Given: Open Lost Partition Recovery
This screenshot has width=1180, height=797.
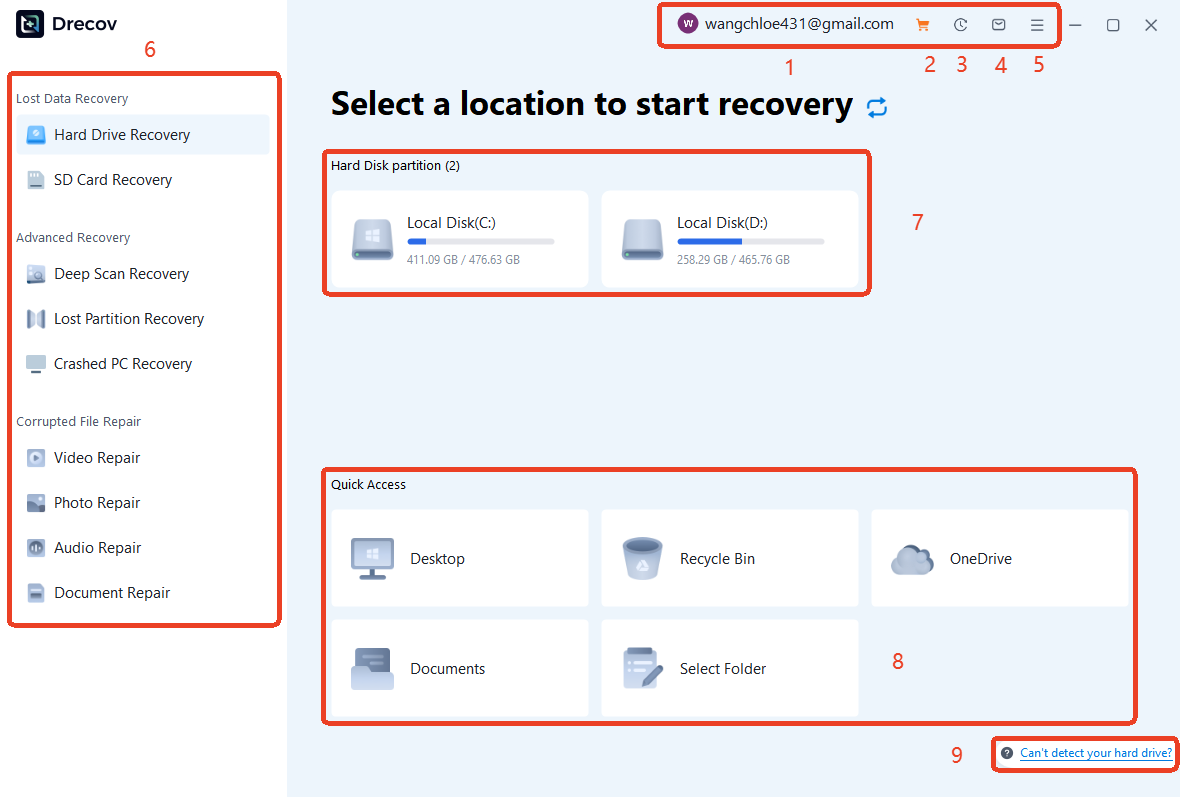Looking at the screenshot, I should coord(129,319).
